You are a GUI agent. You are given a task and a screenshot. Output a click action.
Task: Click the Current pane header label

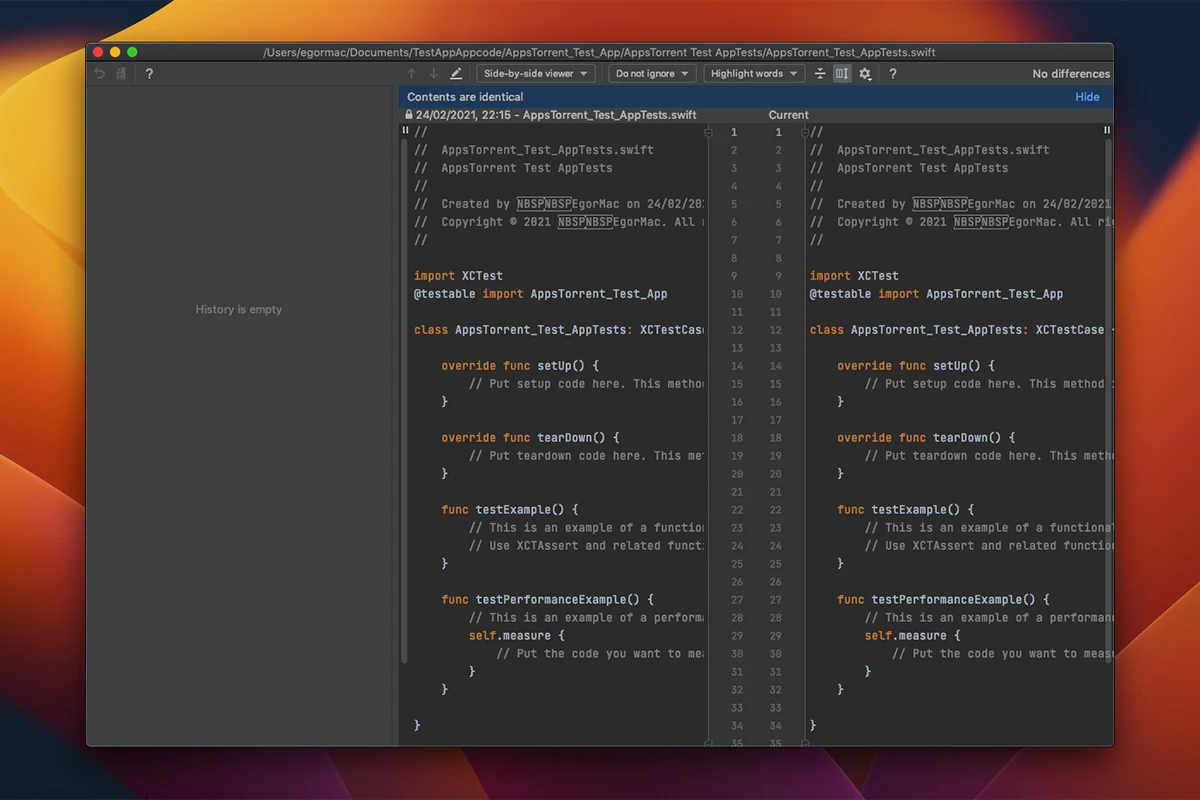788,115
